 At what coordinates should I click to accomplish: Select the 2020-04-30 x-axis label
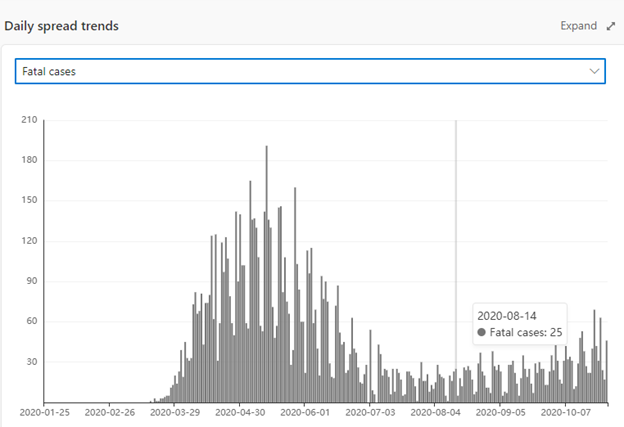click(241, 411)
